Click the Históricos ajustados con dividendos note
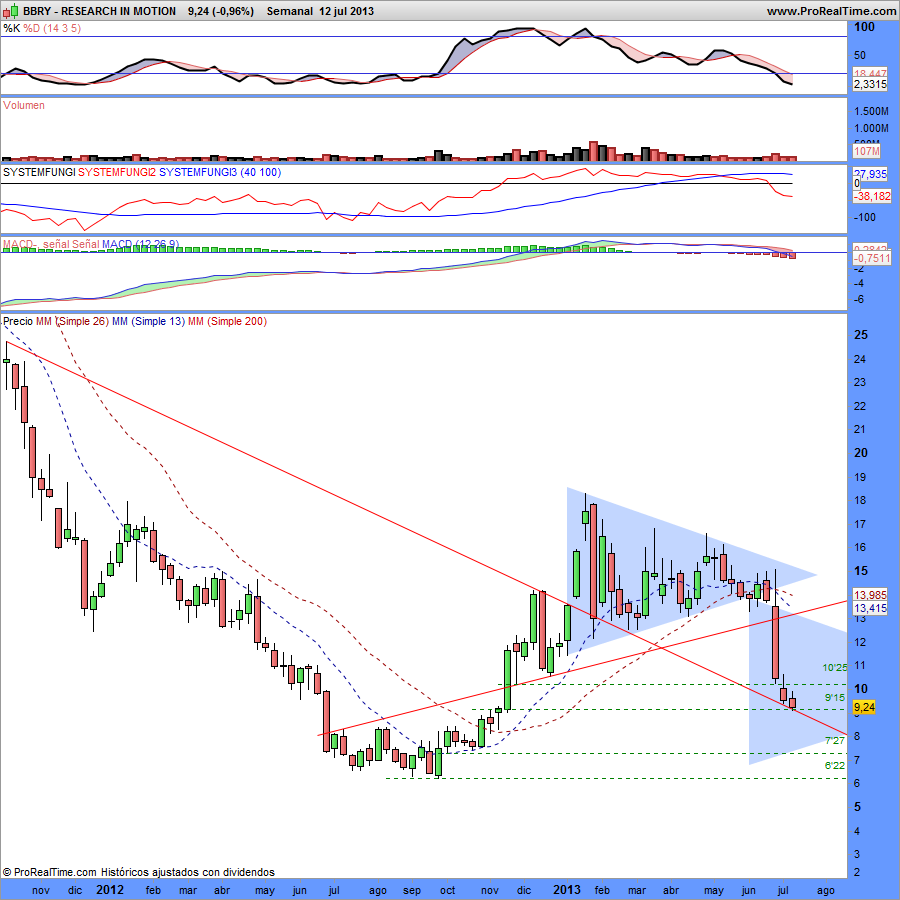This screenshot has height=900, width=900. tap(187, 872)
